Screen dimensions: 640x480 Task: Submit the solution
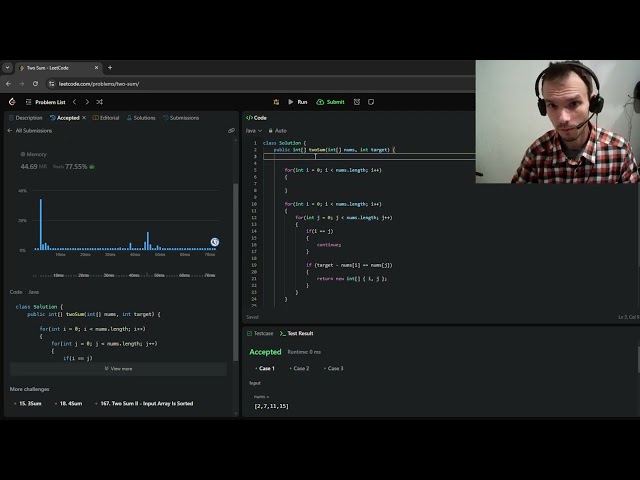(331, 102)
